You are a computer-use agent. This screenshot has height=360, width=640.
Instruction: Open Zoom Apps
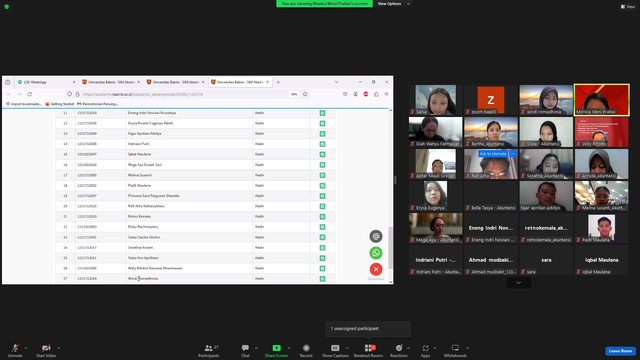click(425, 350)
